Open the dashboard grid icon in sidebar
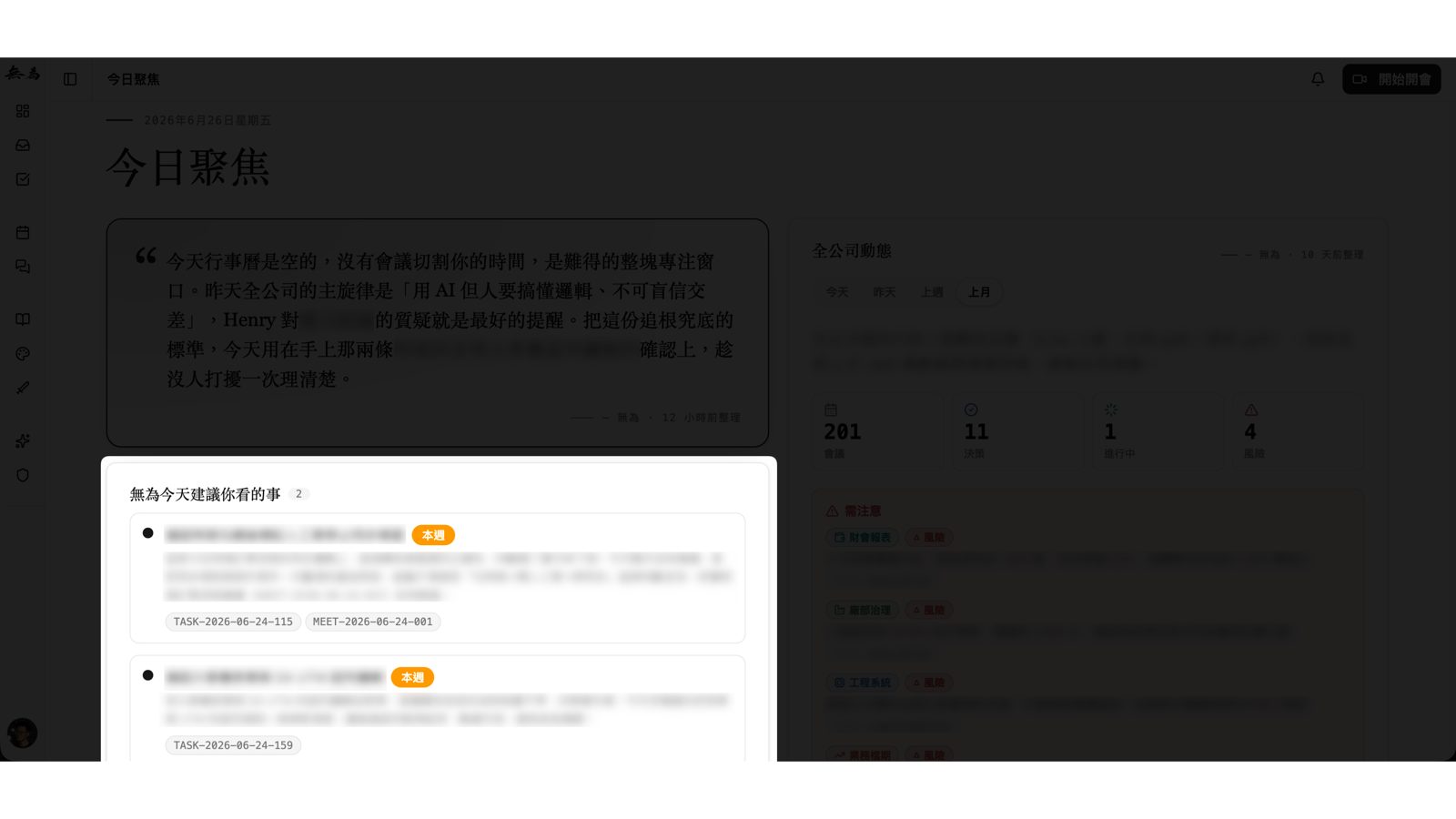Image resolution: width=1456 pixels, height=819 pixels. tap(23, 111)
